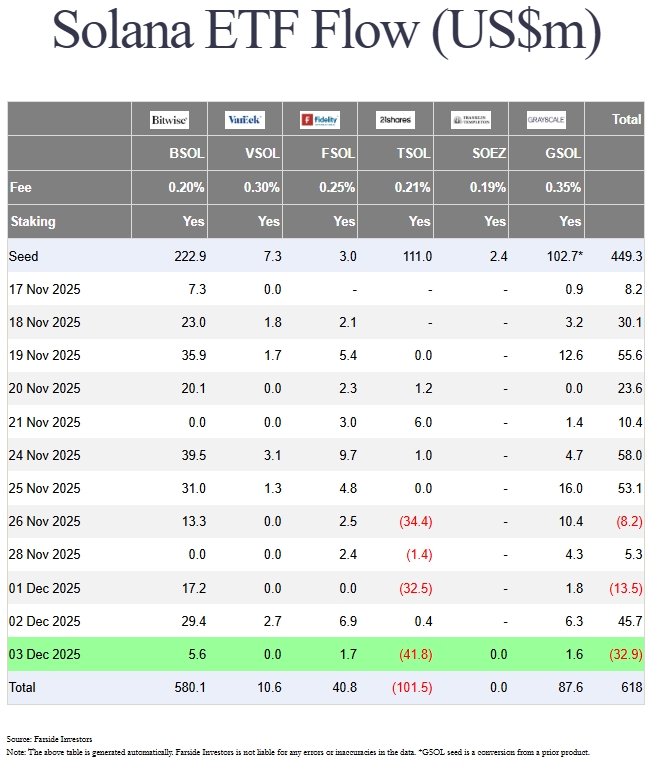The width and height of the screenshot is (657, 770).
Task: Click the GSOL ticker header
Action: point(564,154)
